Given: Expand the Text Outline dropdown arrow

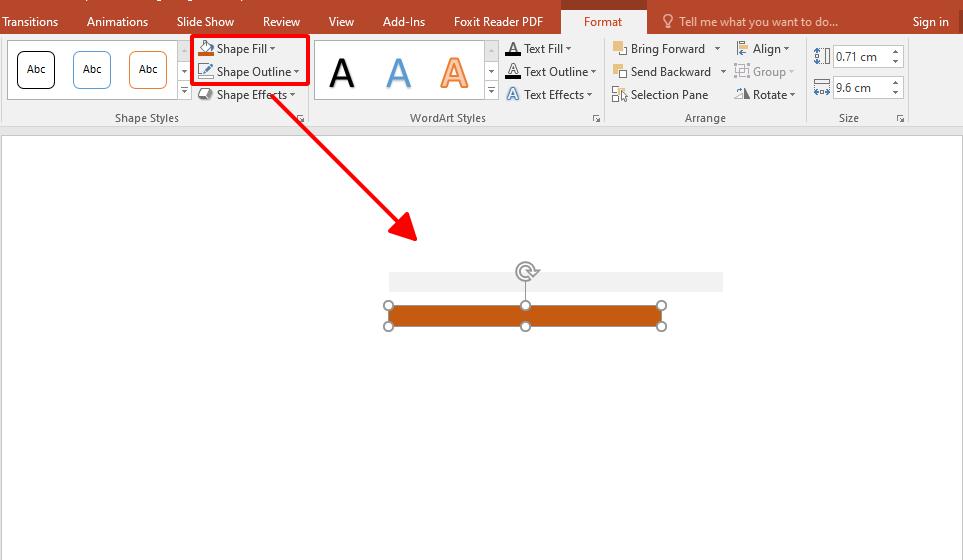Looking at the screenshot, I should pyautogui.click(x=593, y=72).
